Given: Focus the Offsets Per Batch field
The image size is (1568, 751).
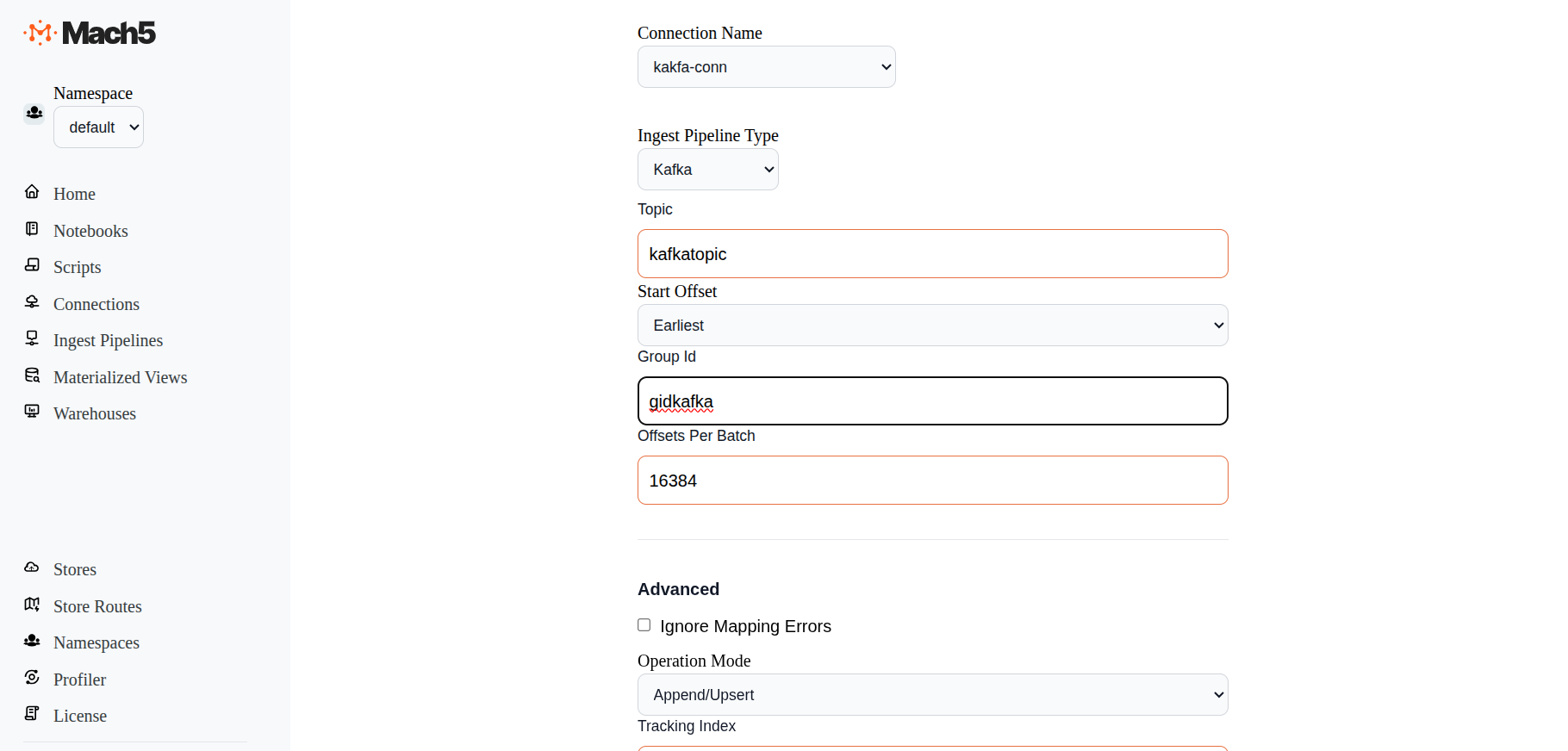Looking at the screenshot, I should [932, 481].
